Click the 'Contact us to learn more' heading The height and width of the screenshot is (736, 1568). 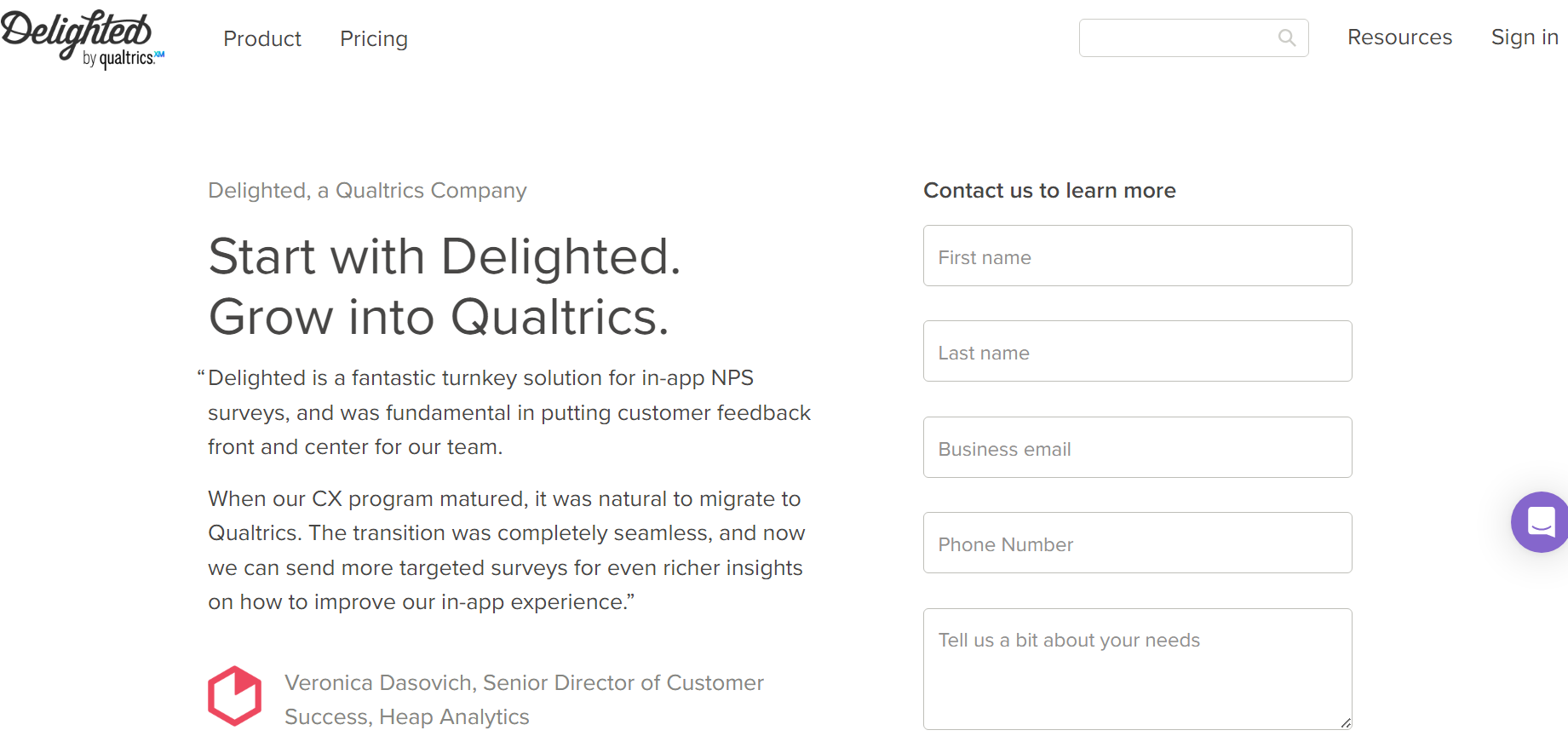click(1049, 191)
